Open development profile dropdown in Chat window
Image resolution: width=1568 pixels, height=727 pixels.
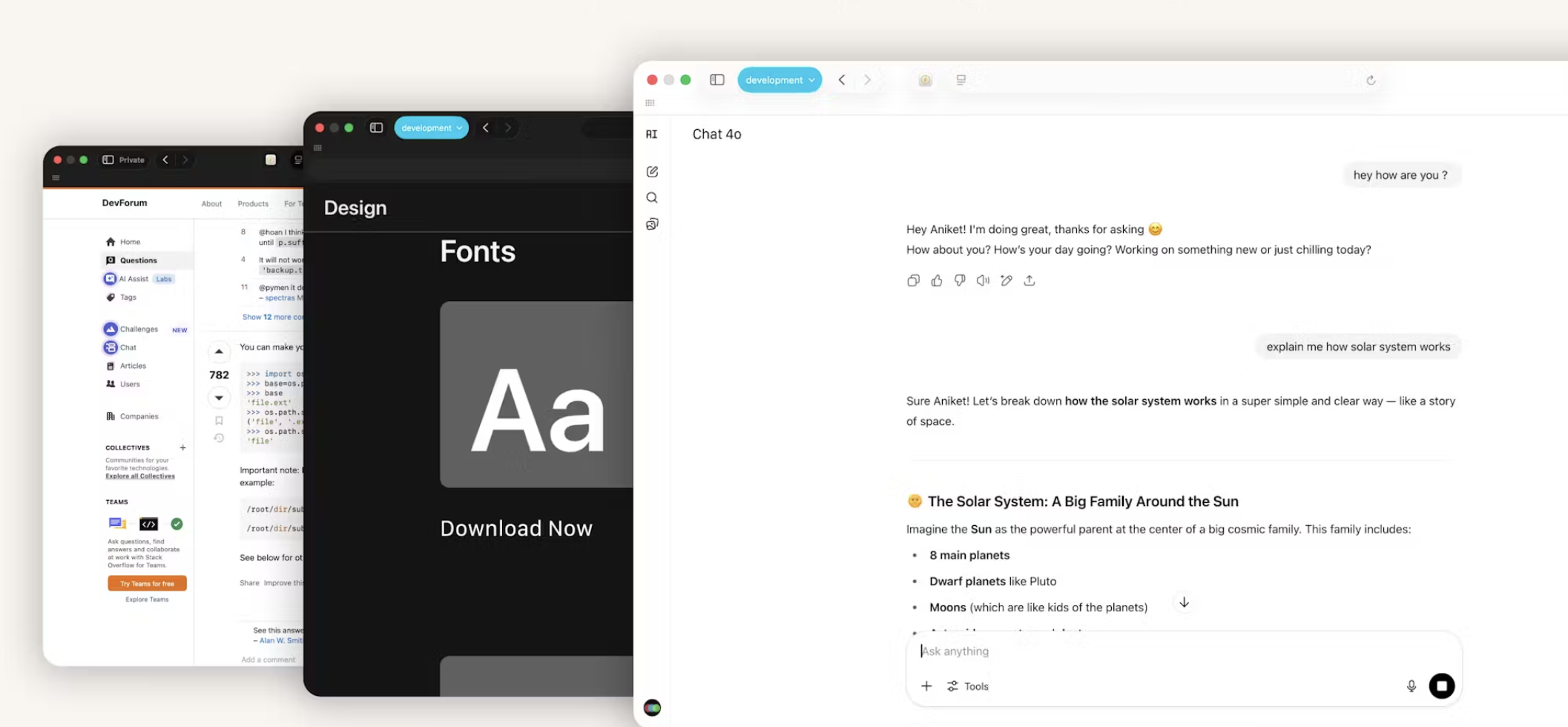780,79
